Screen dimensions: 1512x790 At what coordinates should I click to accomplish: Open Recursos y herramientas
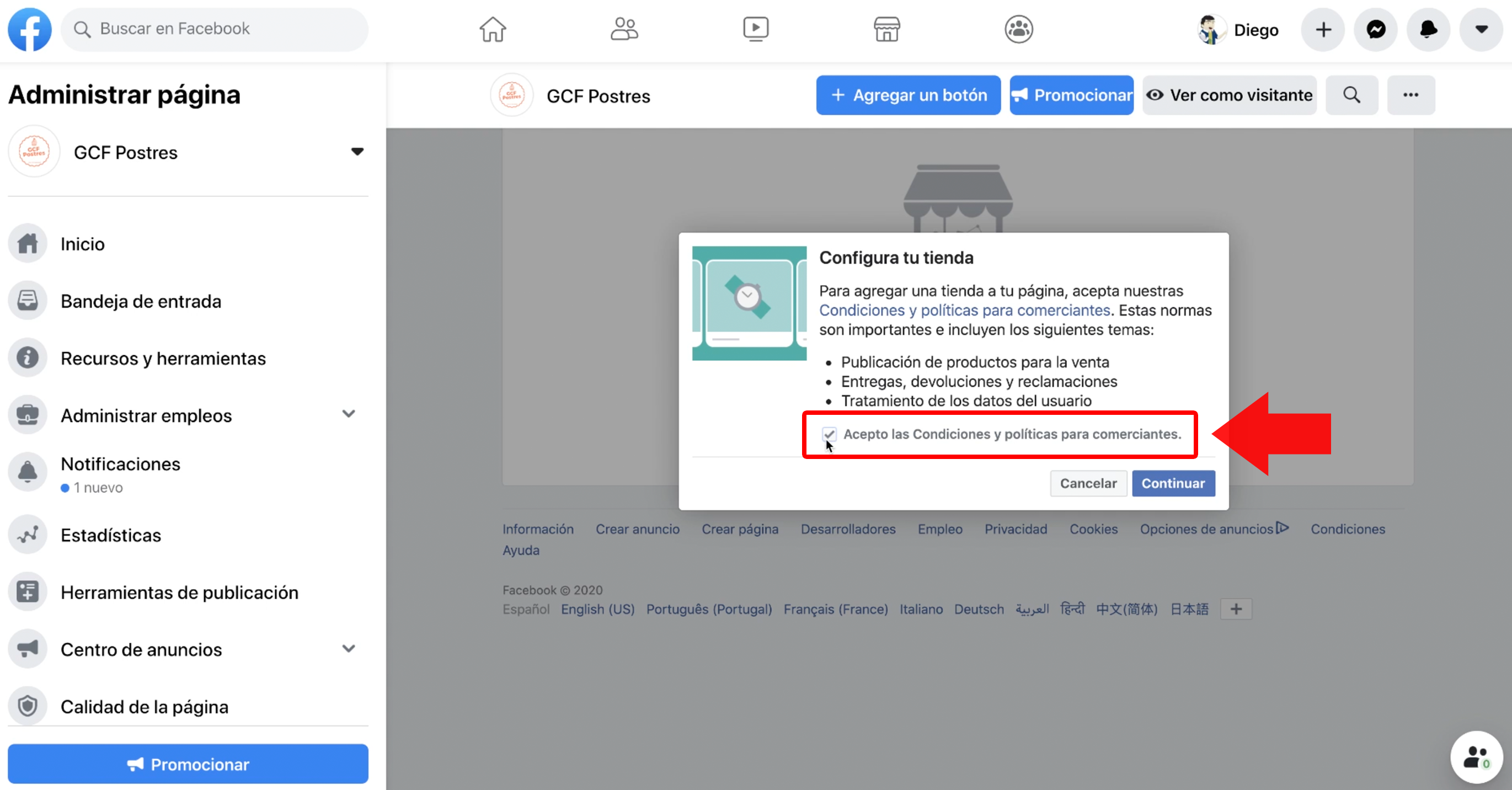(x=188, y=358)
